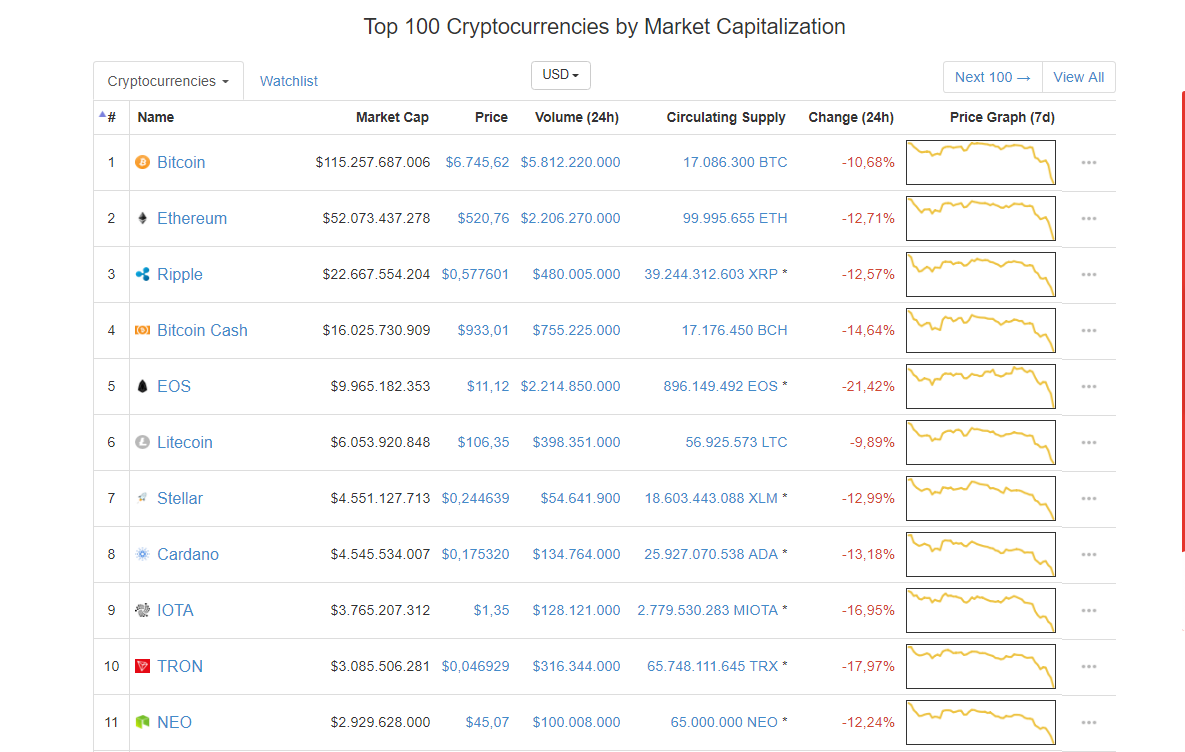Open the three-dot menu for Litecoin row
Screen dimensions: 1185x752
[1088, 442]
